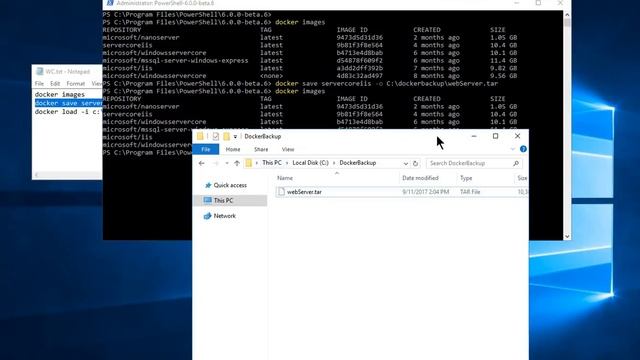The height and width of the screenshot is (360, 640).
Task: Click the Quick access star icon
Action: click(x=208, y=185)
